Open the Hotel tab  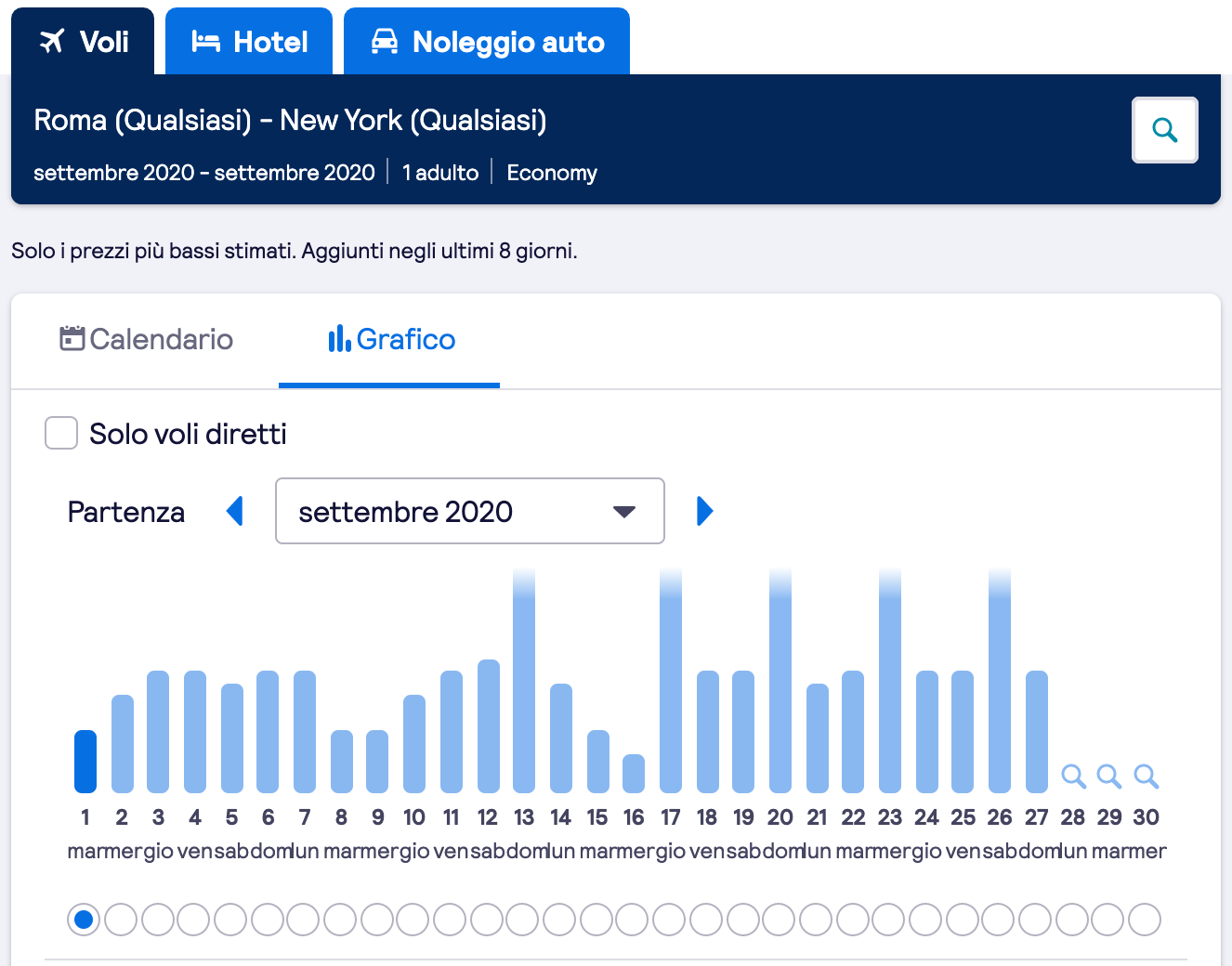pos(249,41)
